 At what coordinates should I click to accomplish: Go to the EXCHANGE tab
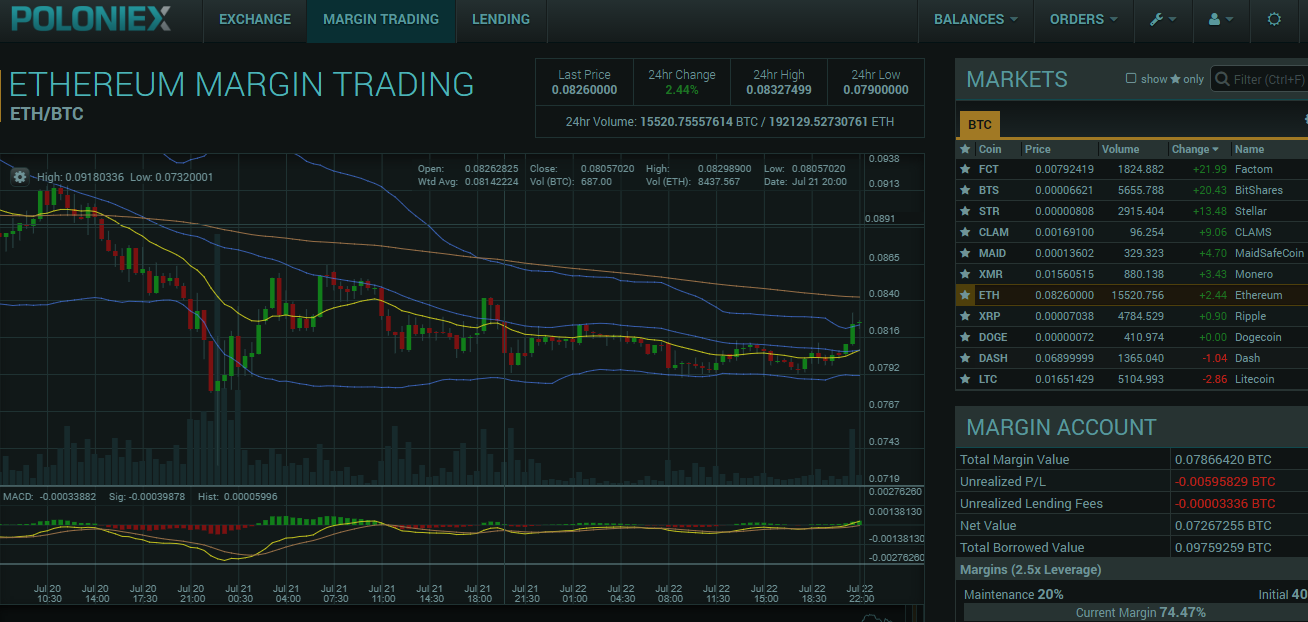click(255, 19)
